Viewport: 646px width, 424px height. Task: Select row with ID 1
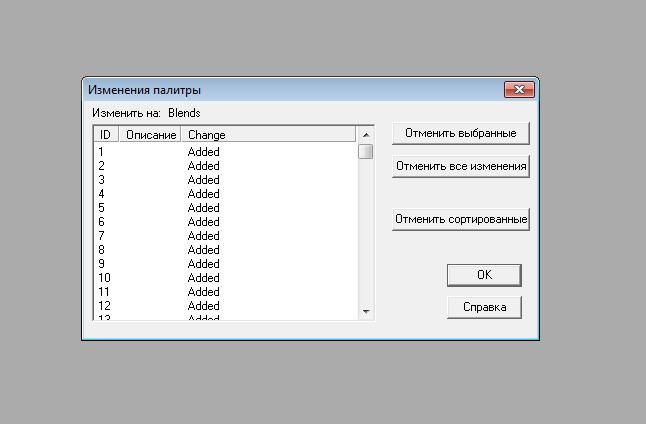101,152
